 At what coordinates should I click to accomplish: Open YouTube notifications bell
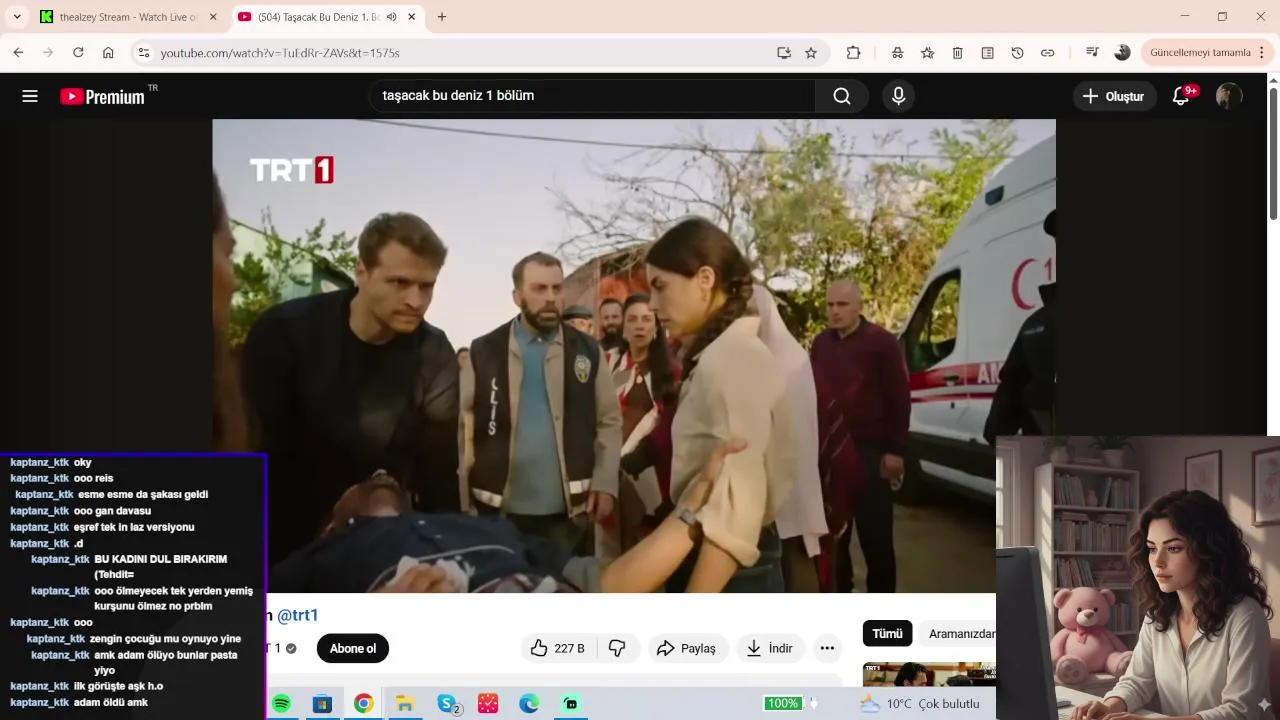click(1181, 96)
